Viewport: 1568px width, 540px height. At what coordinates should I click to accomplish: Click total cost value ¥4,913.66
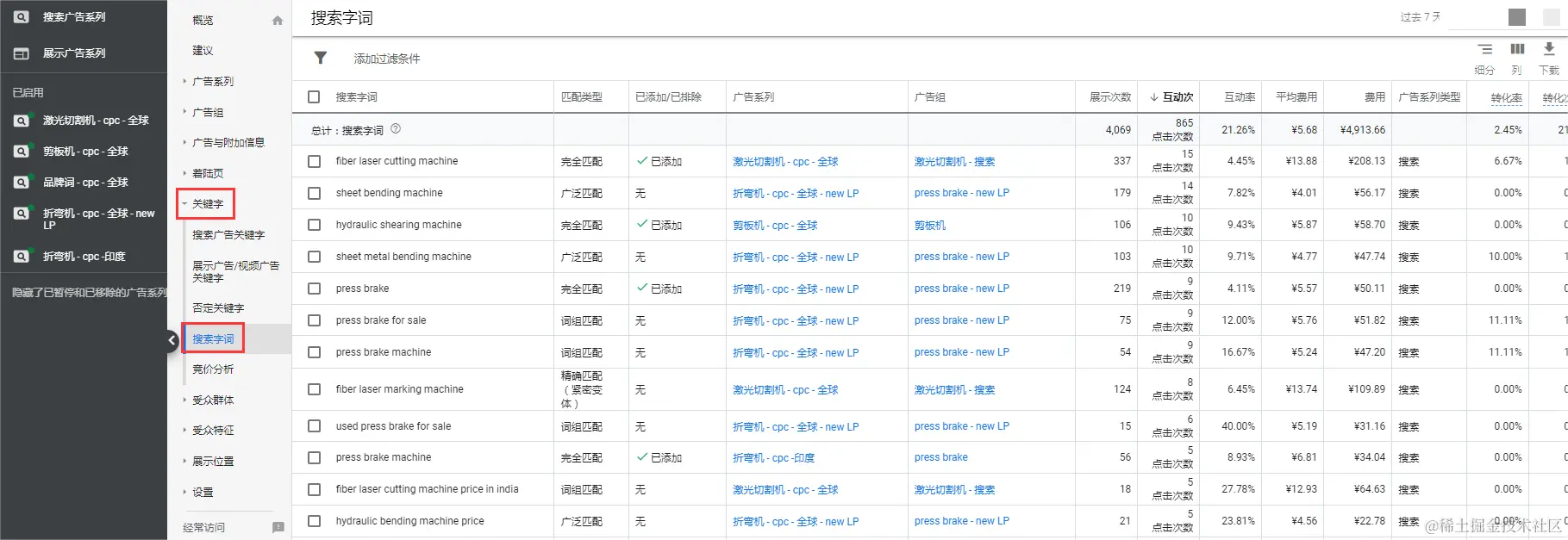pos(1363,130)
